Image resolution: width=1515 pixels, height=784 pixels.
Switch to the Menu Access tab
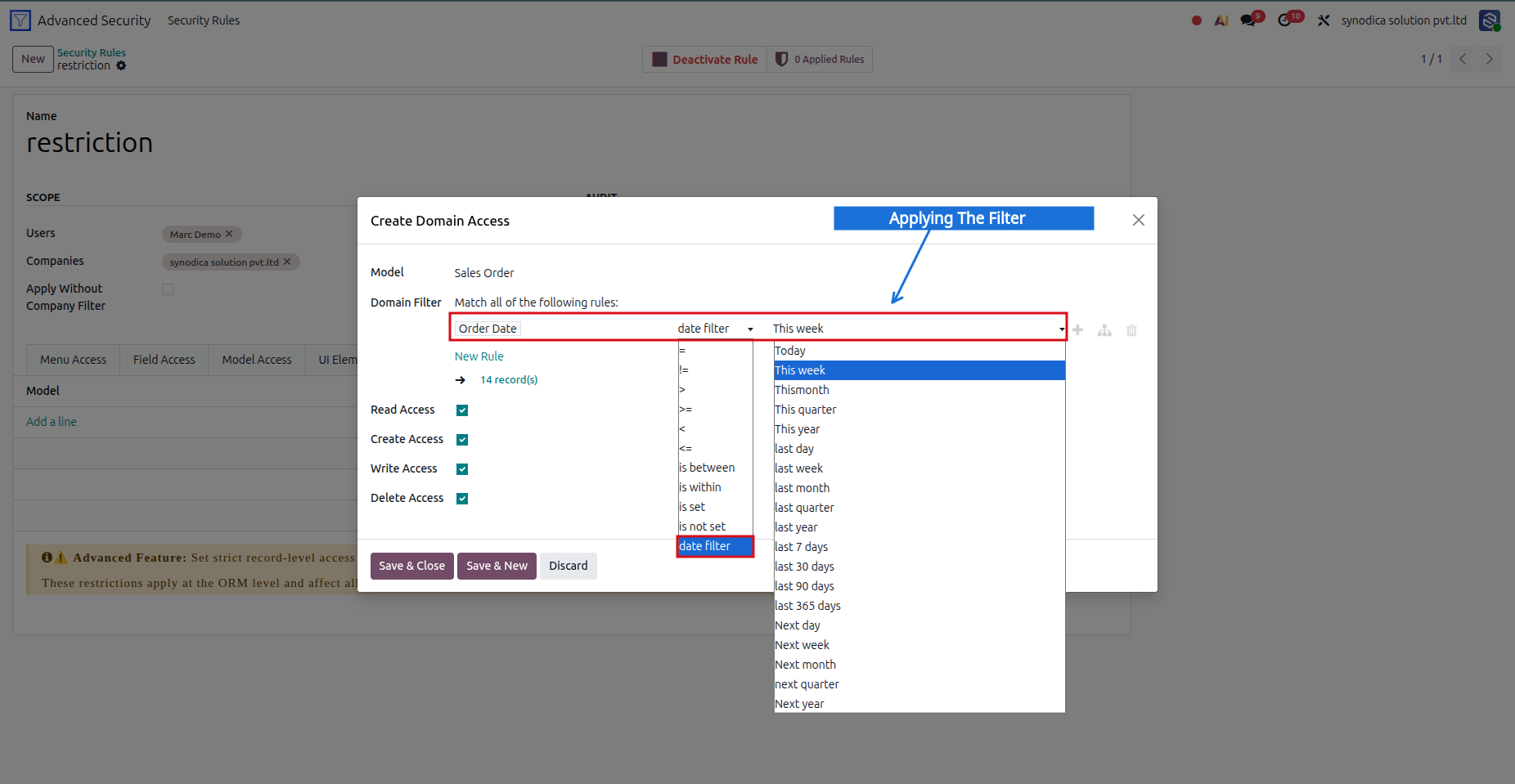pos(73,360)
